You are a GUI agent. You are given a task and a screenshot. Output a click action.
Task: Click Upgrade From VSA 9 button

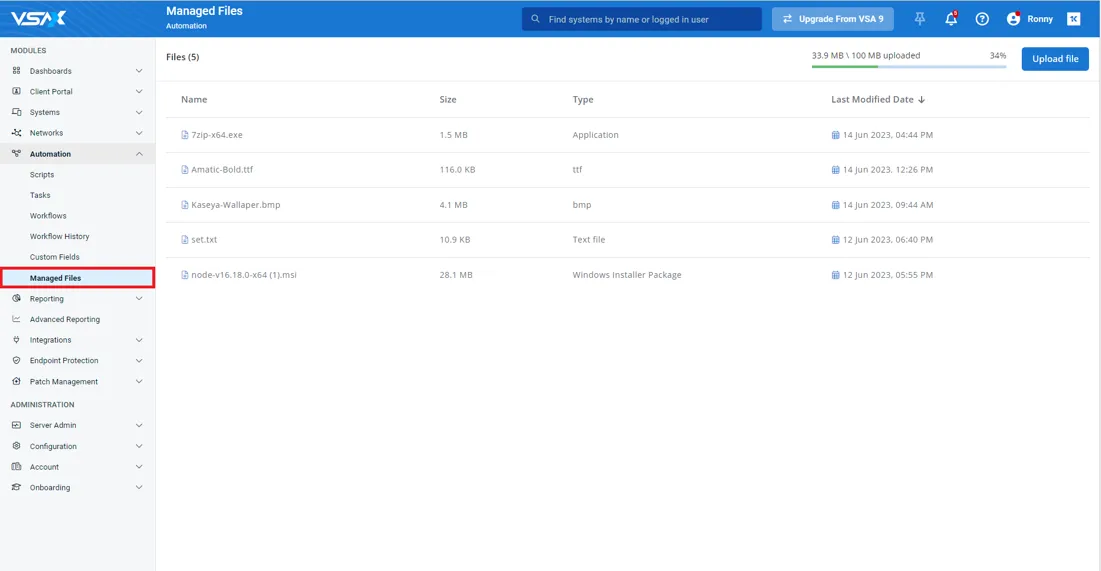[x=833, y=19]
